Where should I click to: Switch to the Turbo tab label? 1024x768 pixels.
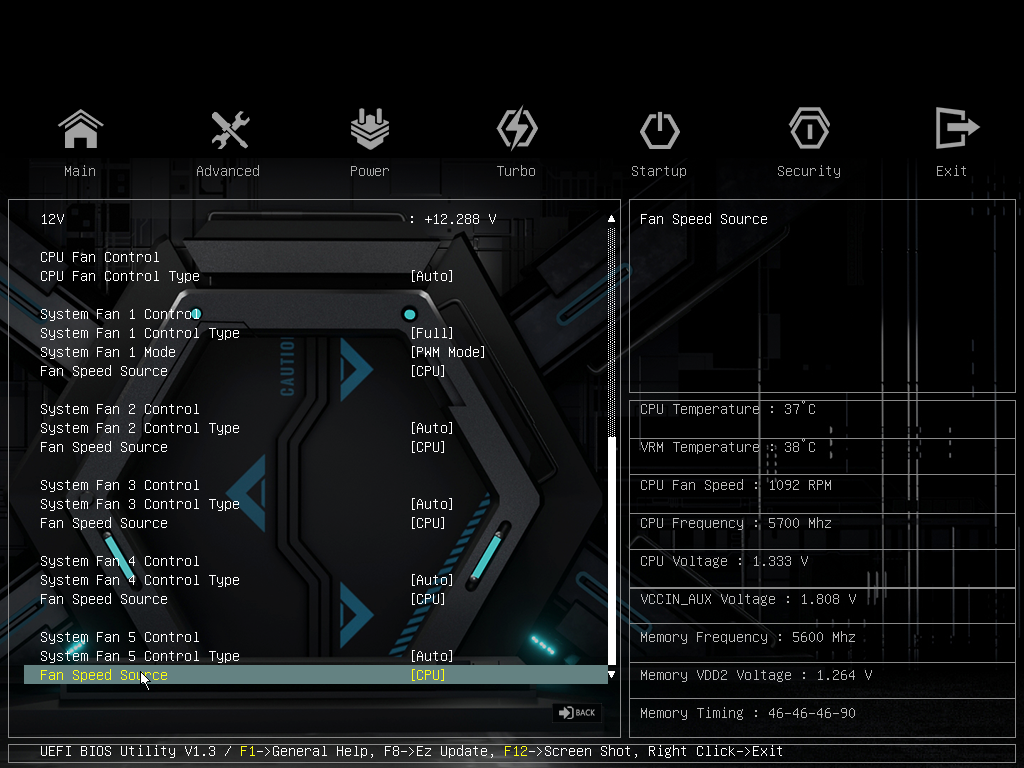pyautogui.click(x=516, y=171)
